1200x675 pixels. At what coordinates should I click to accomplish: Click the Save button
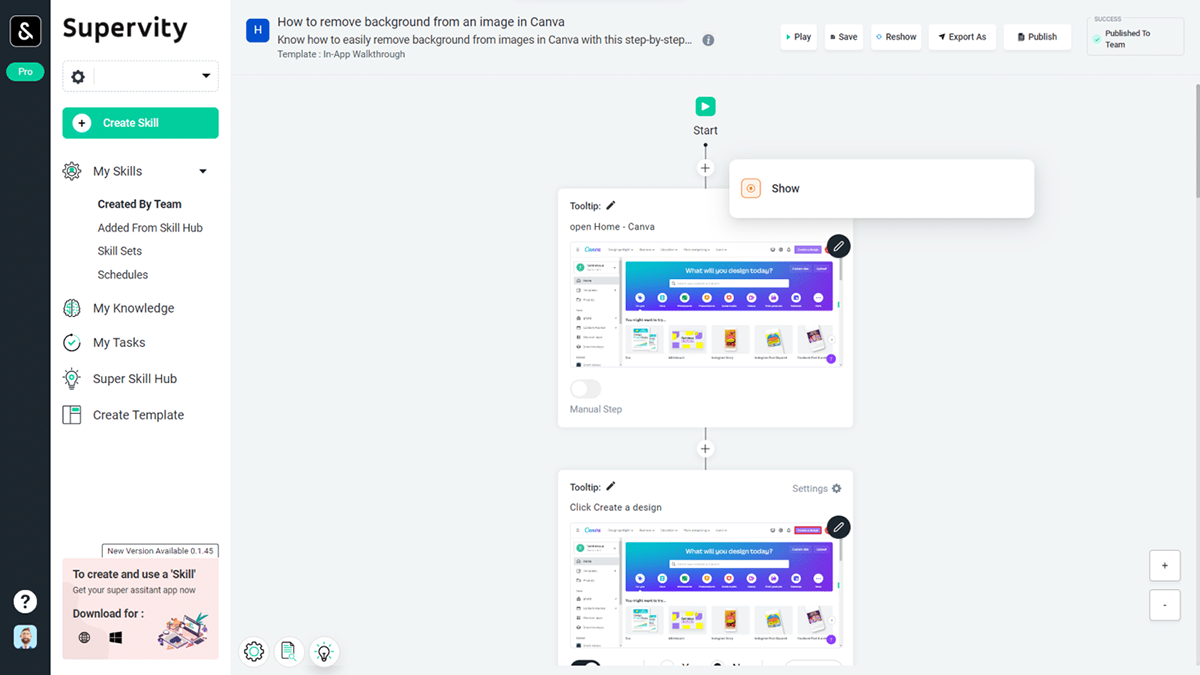click(x=844, y=37)
